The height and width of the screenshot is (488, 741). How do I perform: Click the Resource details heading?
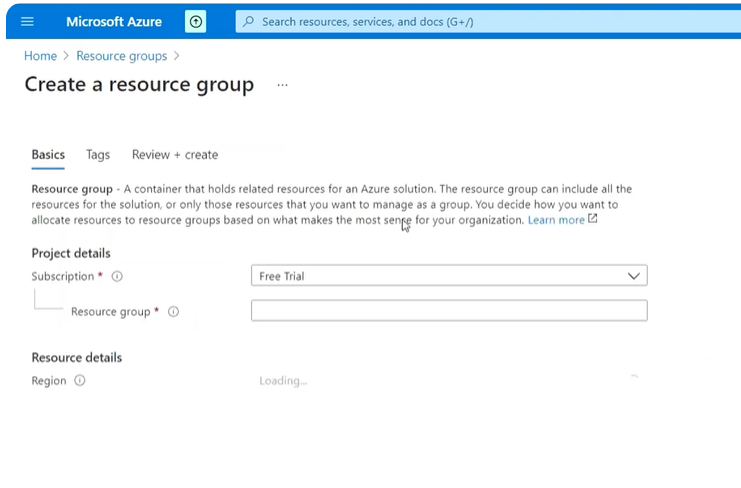[x=77, y=358]
